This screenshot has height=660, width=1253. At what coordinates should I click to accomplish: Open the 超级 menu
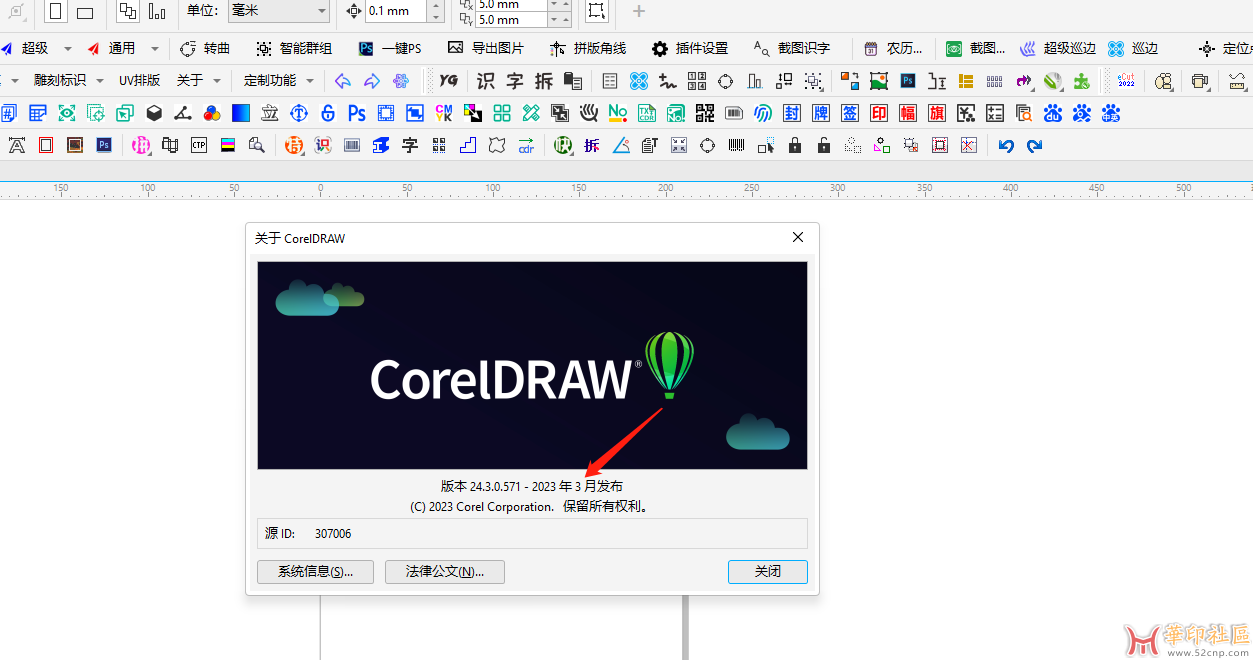(x=27, y=48)
